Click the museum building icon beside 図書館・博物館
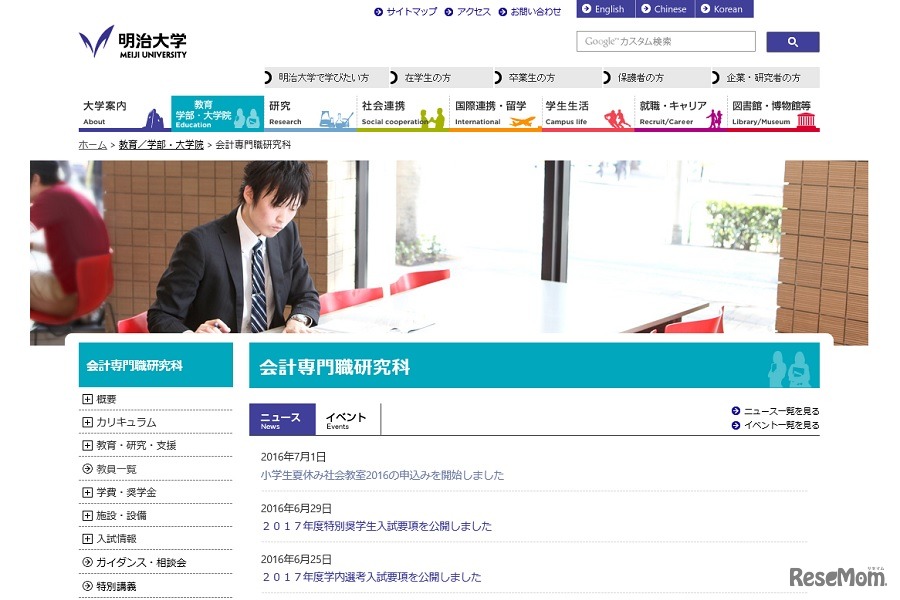The height and width of the screenshot is (600, 900). click(806, 119)
